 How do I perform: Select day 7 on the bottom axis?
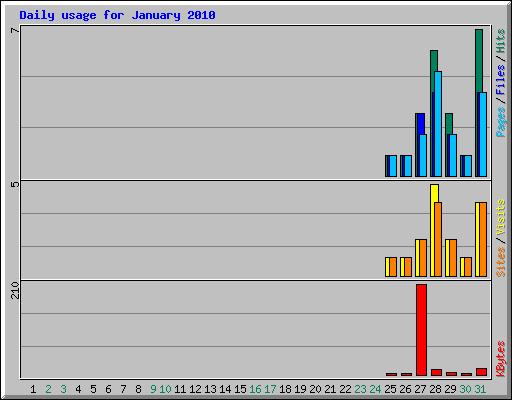pos(123,389)
